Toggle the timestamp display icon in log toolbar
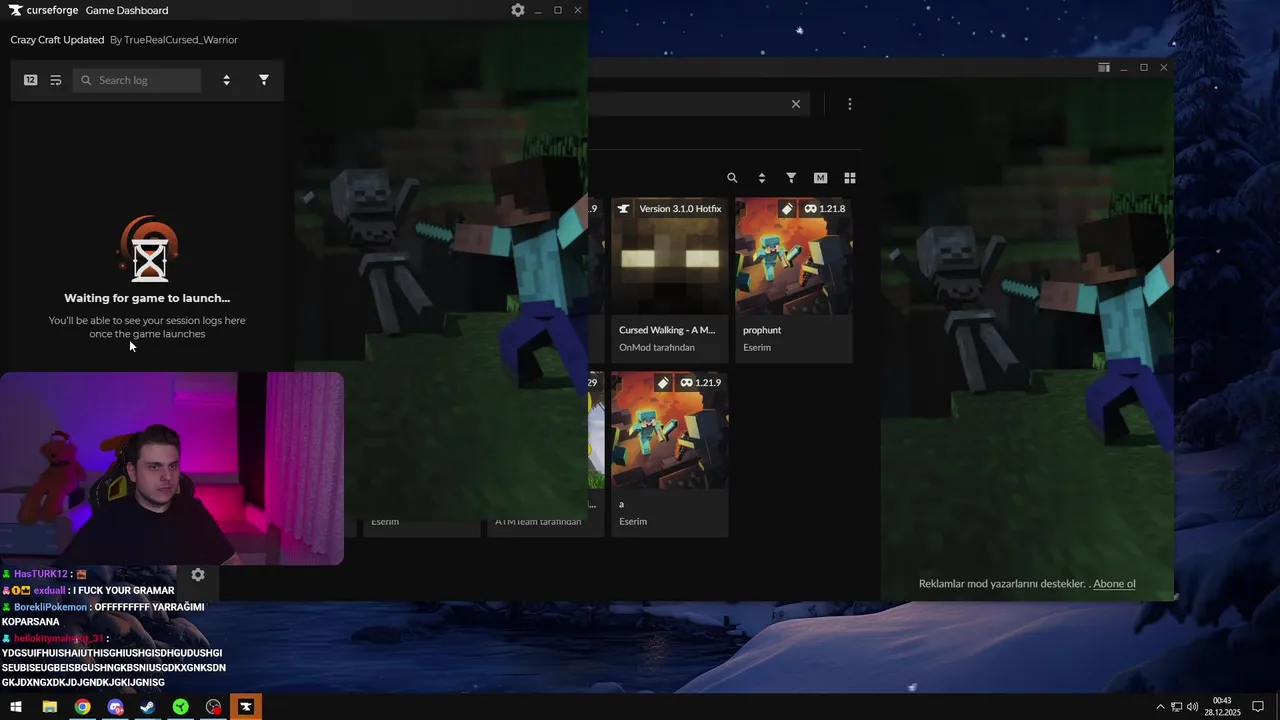This screenshot has height=720, width=1280. (31, 80)
